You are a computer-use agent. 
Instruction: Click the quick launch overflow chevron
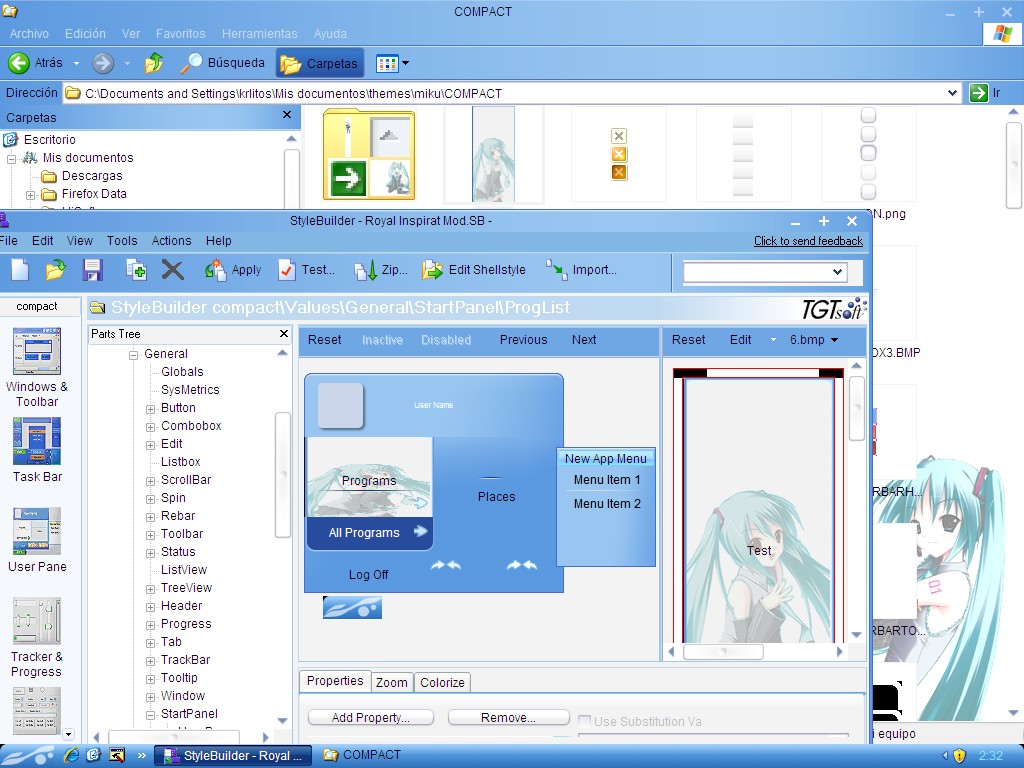tap(142, 756)
